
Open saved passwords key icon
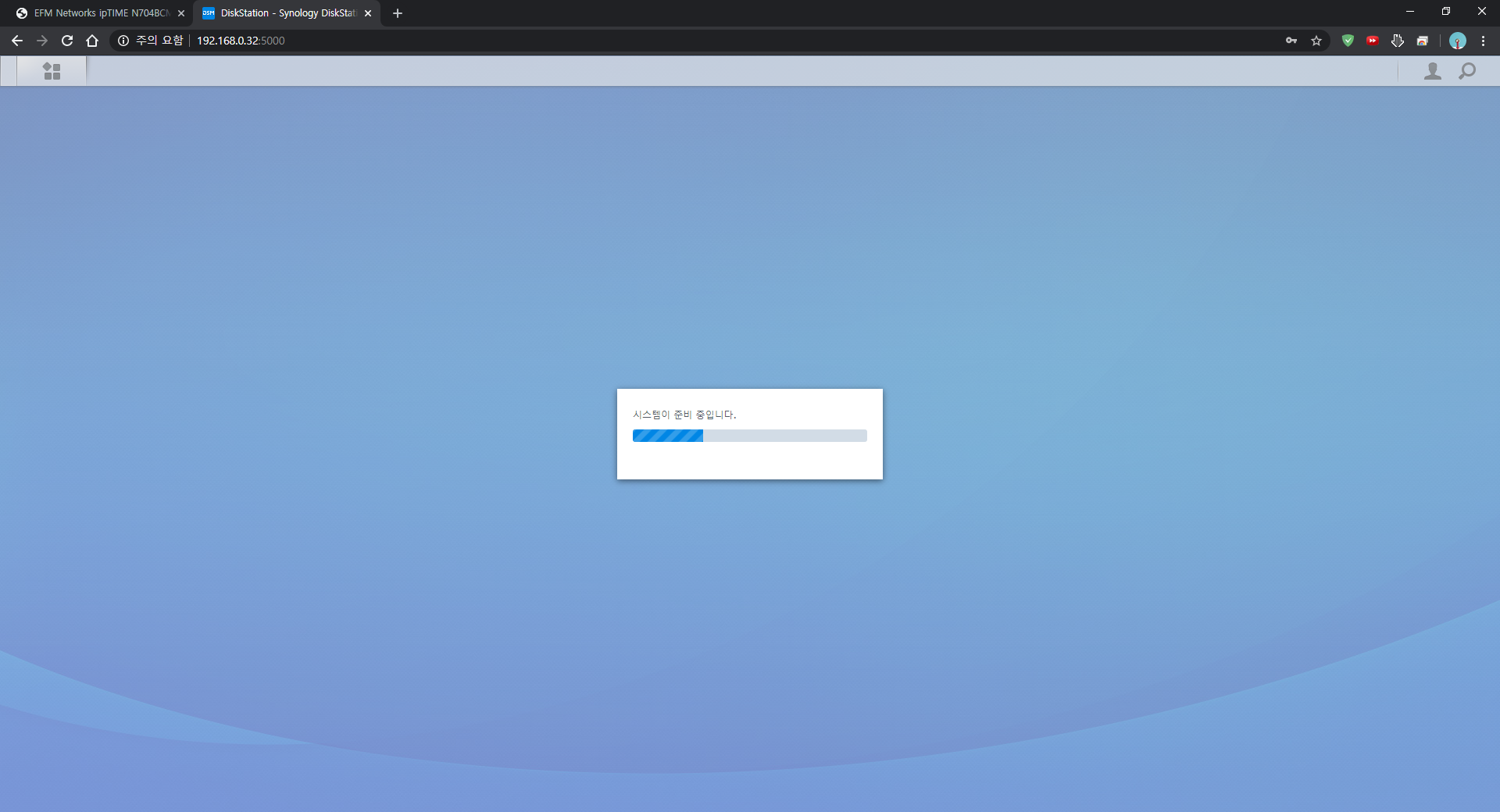[1291, 41]
